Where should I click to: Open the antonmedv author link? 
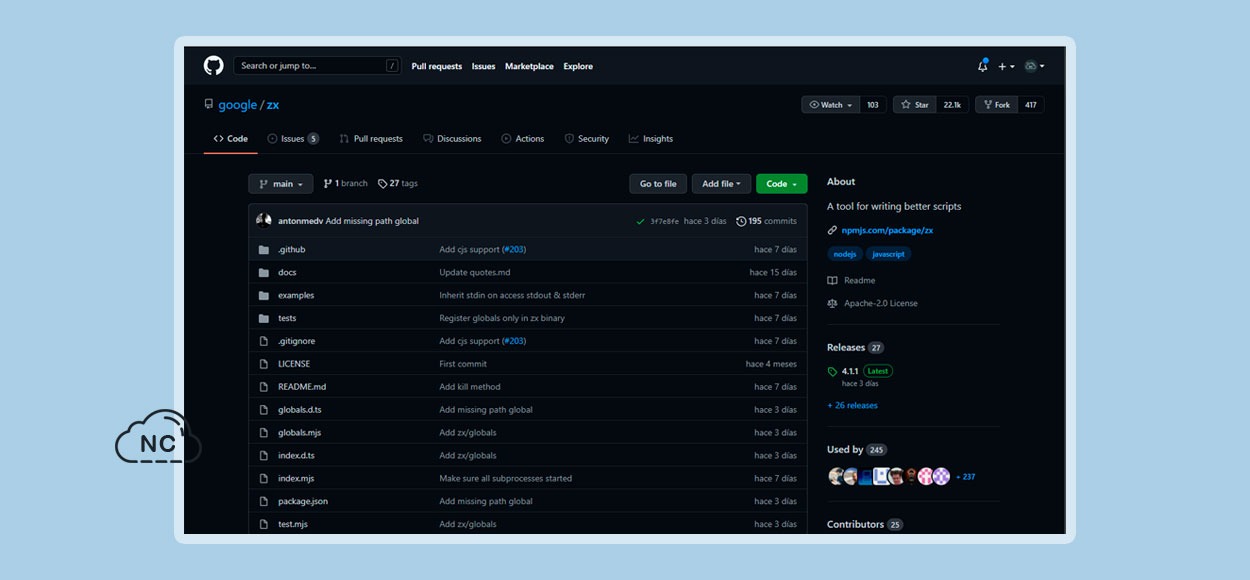click(x=300, y=221)
